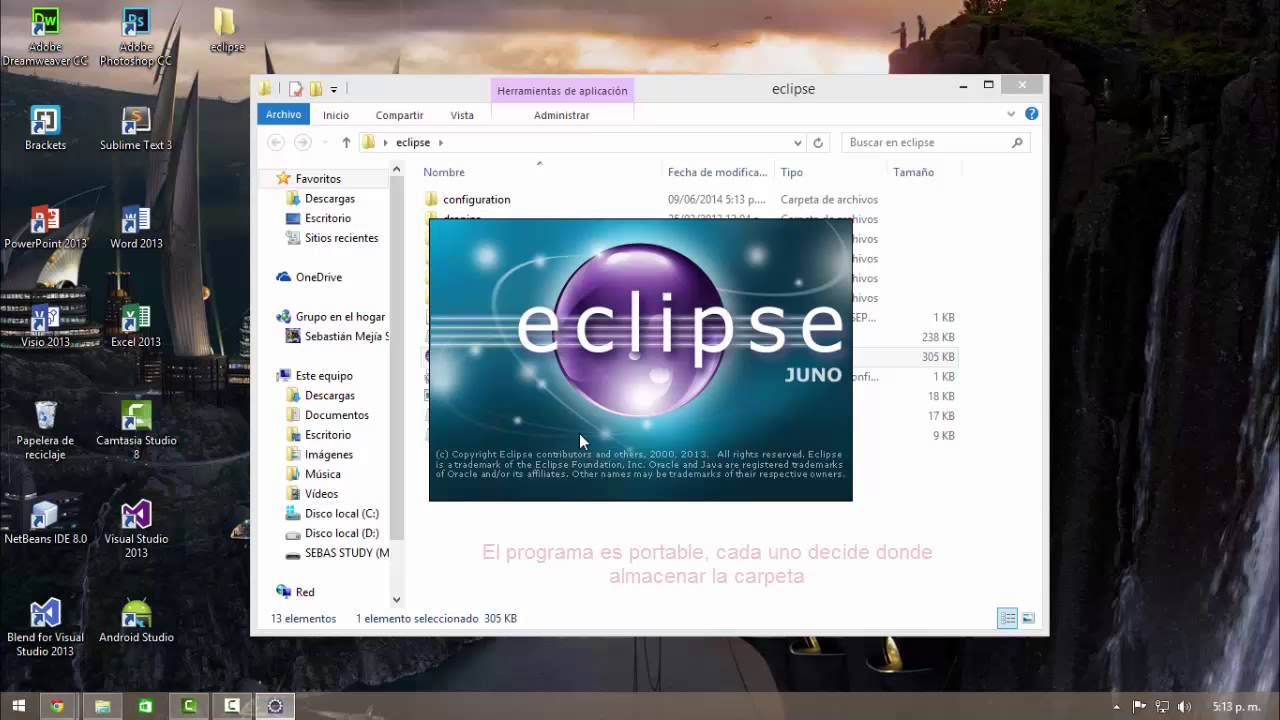The height and width of the screenshot is (720, 1280).
Task: Open the address bar history dropdown
Action: 797,143
